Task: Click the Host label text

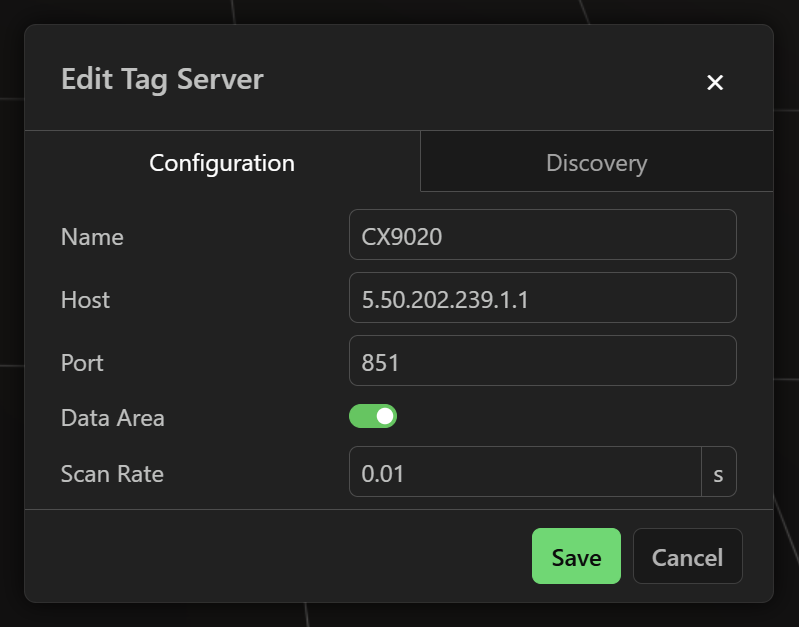Action: click(x=85, y=300)
